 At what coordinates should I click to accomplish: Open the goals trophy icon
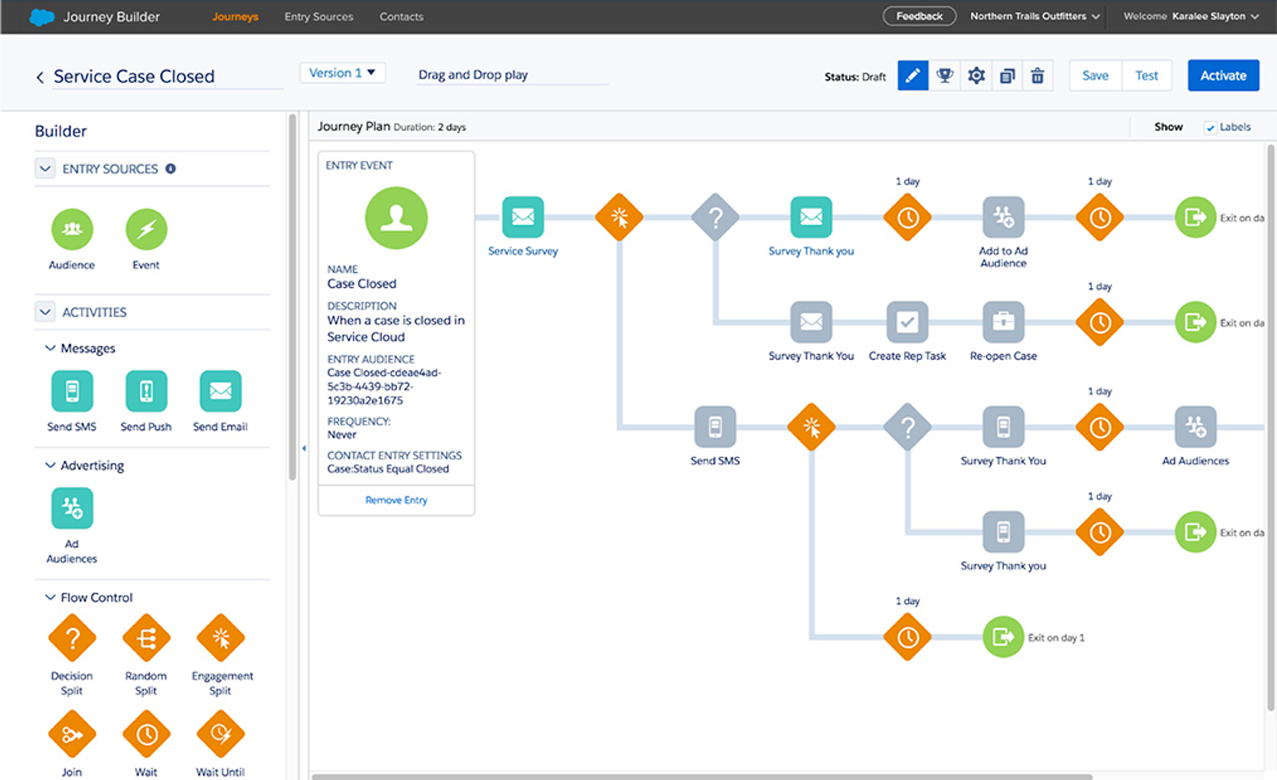944,76
